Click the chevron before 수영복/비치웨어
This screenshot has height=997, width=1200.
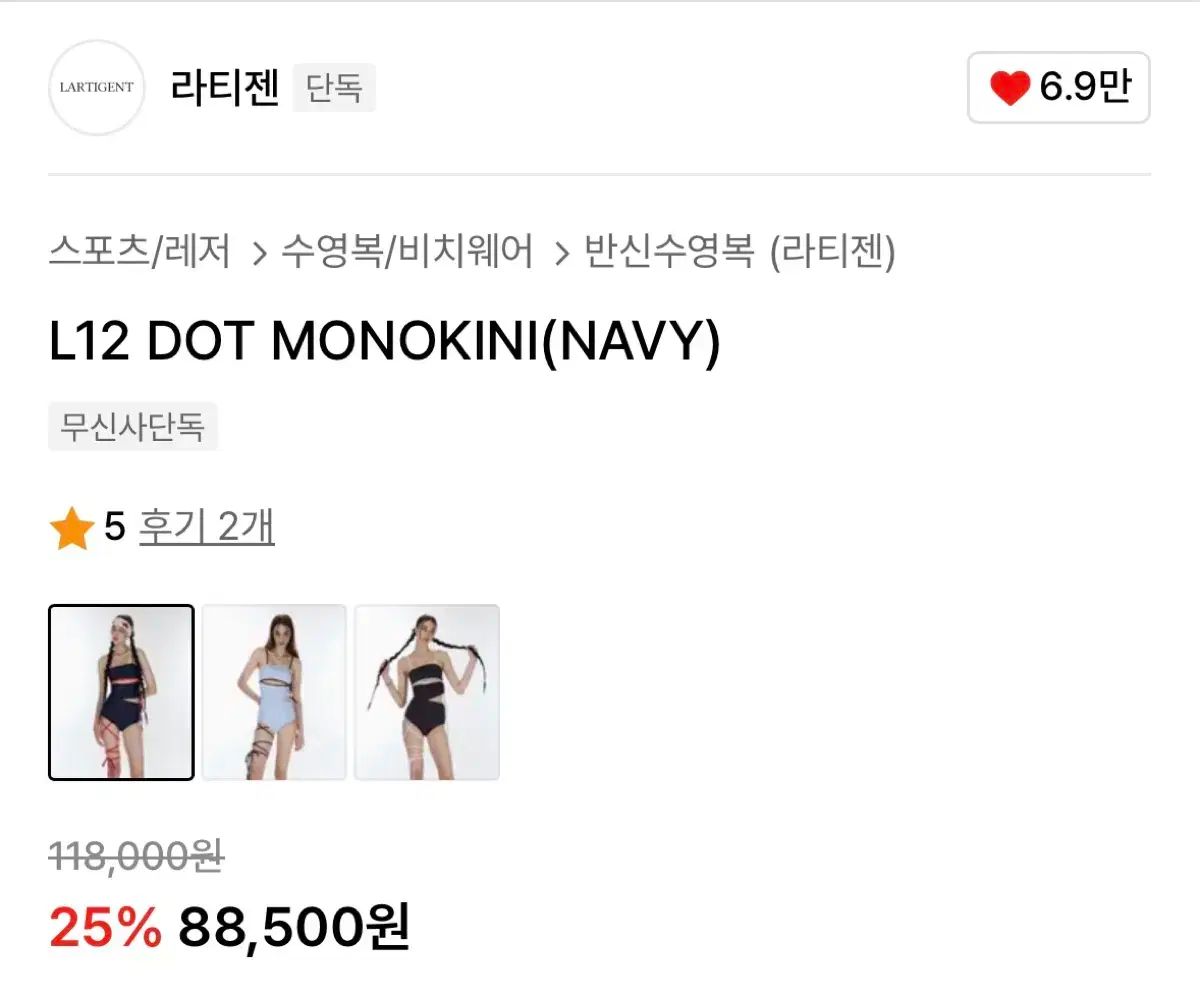point(260,253)
